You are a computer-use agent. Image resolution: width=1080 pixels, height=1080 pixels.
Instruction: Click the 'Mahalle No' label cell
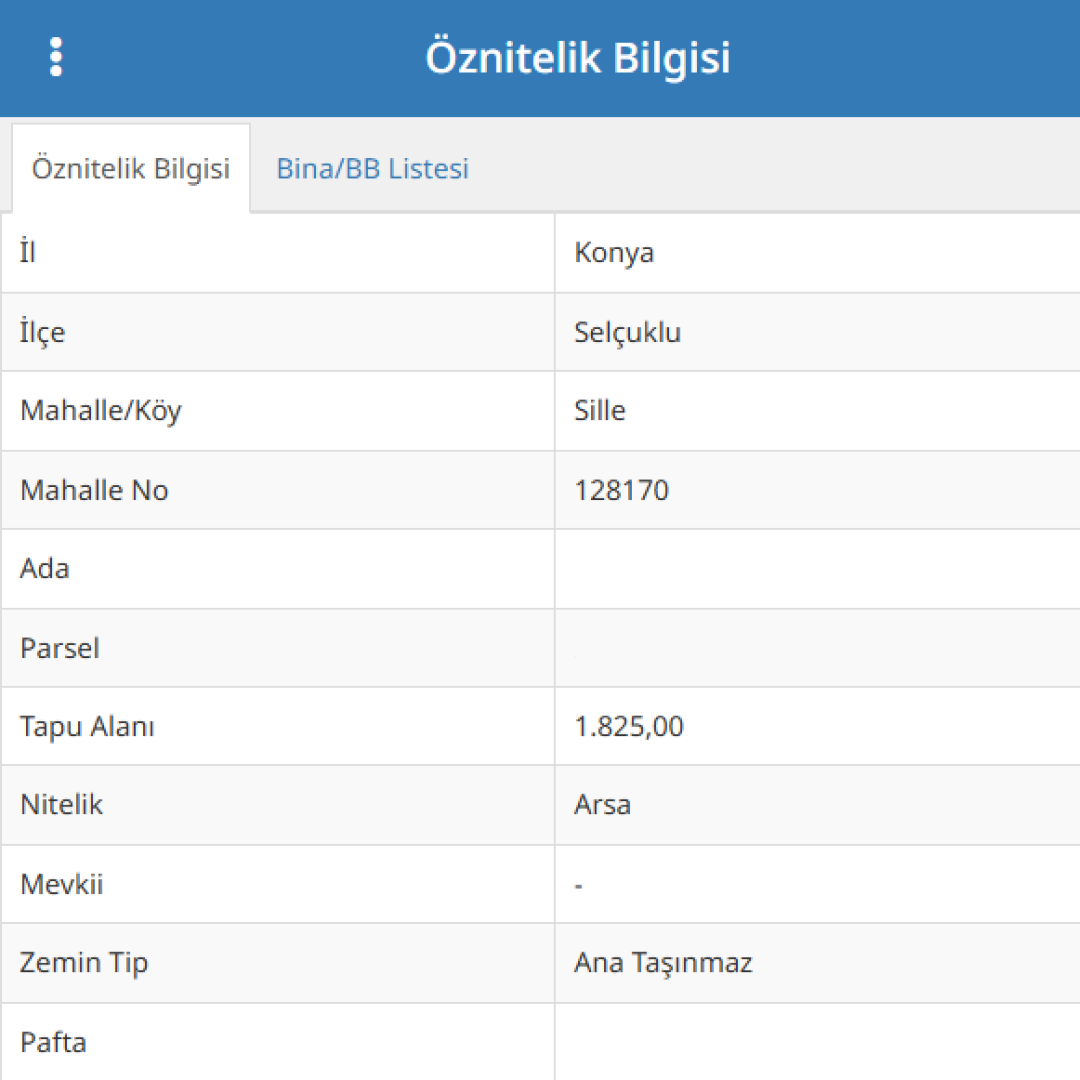pyautogui.click(x=278, y=490)
